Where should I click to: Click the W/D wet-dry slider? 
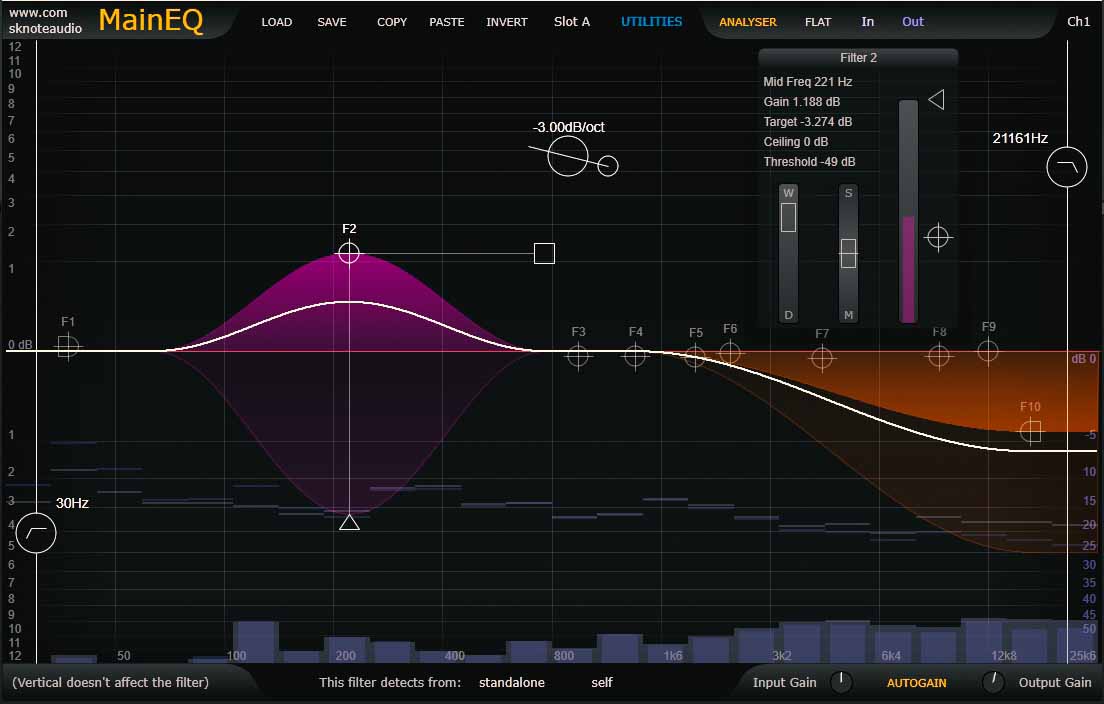(x=788, y=217)
